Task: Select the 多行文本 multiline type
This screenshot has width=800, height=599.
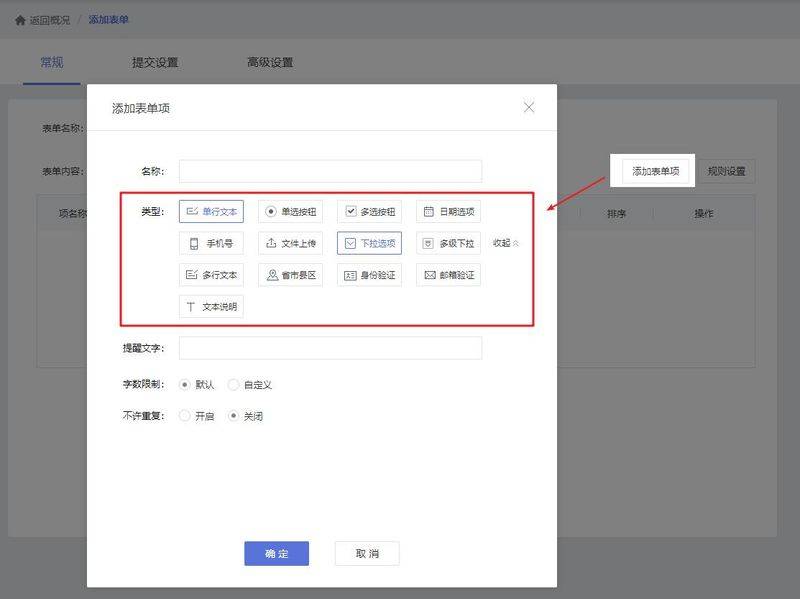Action: [211, 275]
